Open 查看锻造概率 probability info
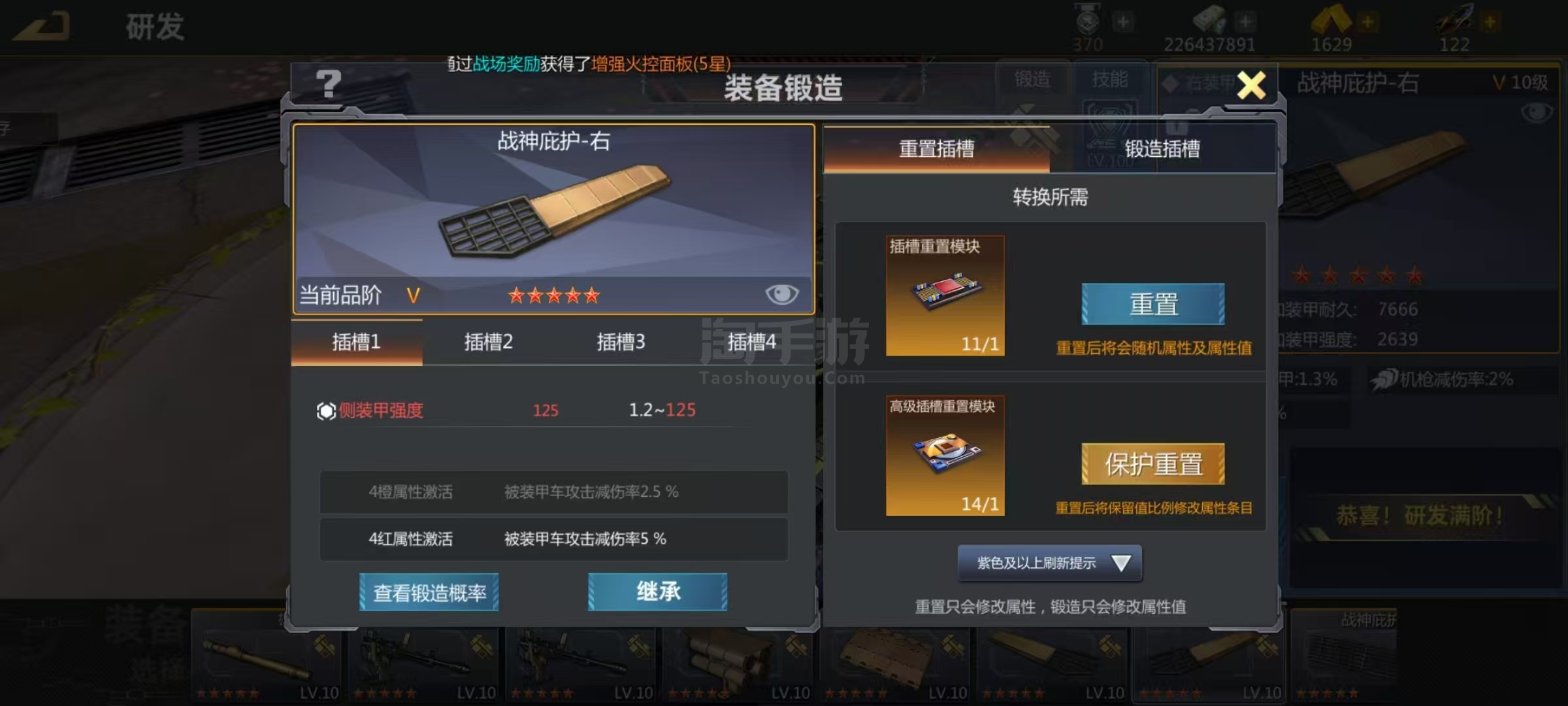This screenshot has width=1568, height=706. click(429, 592)
